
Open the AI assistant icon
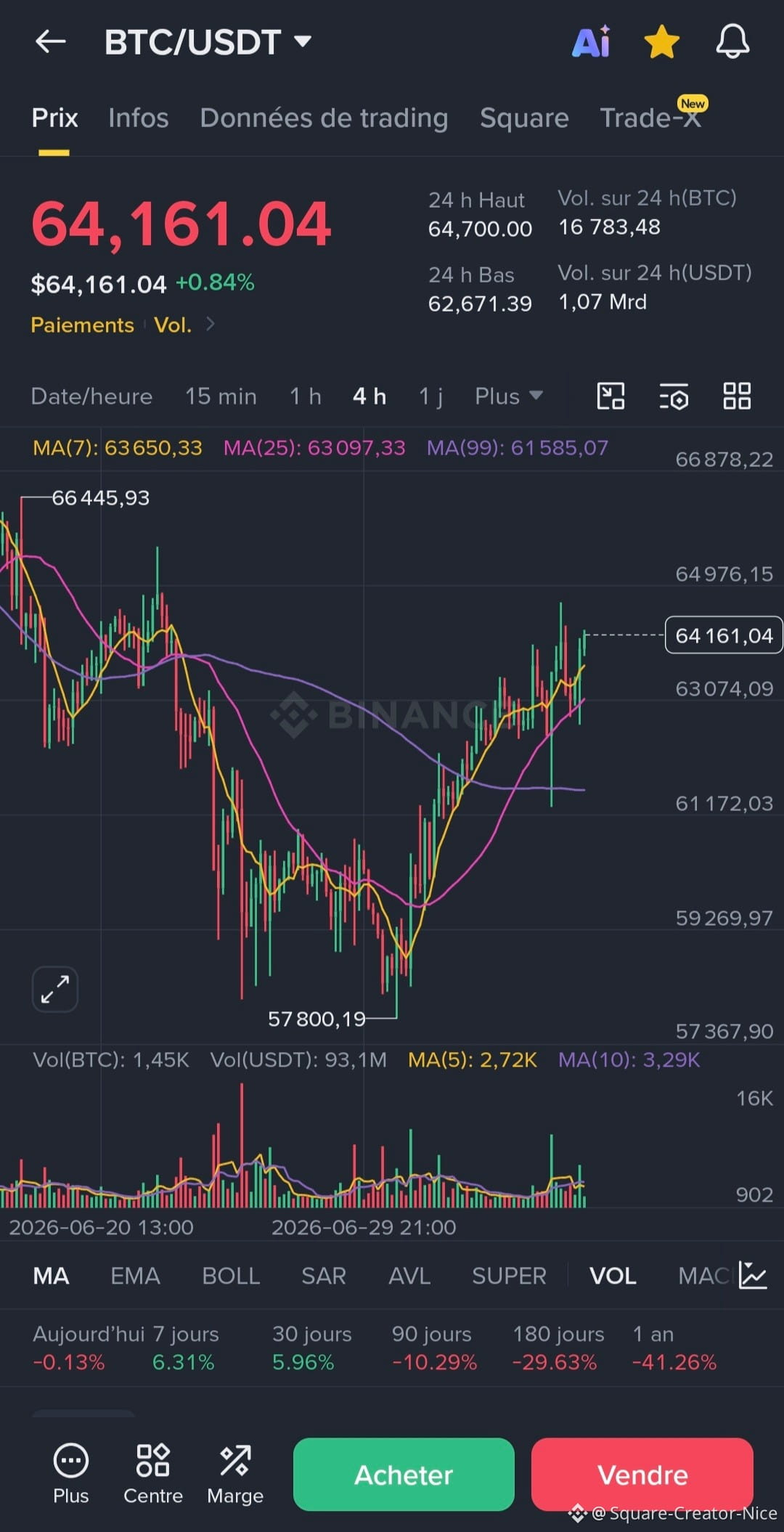(x=592, y=41)
